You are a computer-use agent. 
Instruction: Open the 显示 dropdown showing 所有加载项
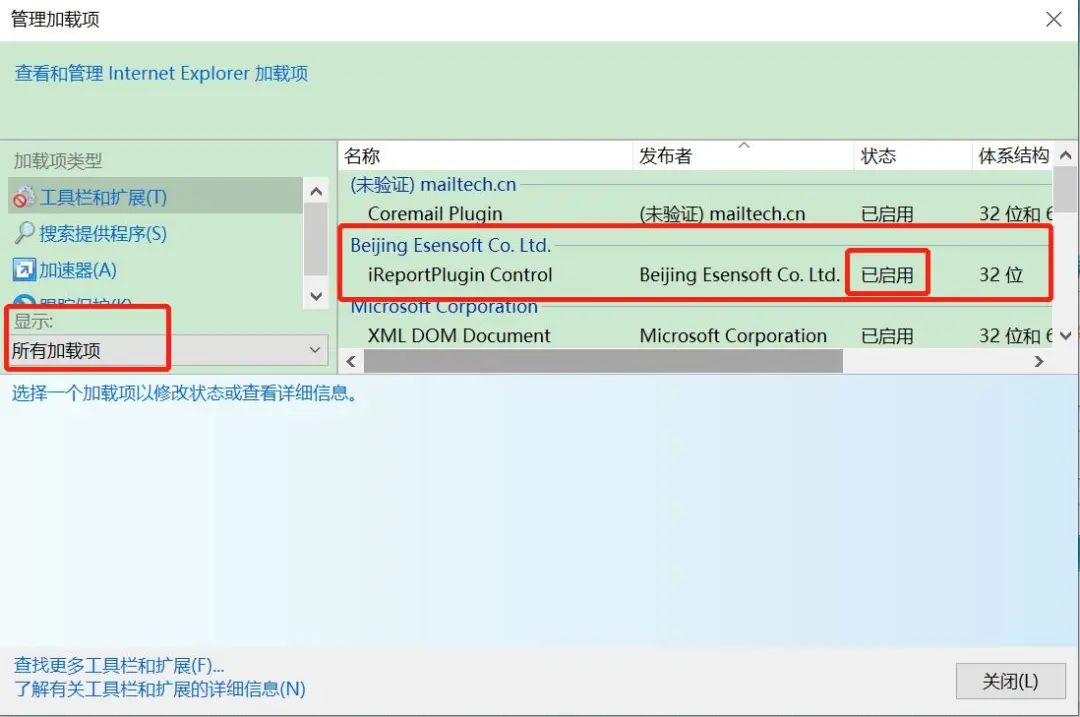[169, 350]
